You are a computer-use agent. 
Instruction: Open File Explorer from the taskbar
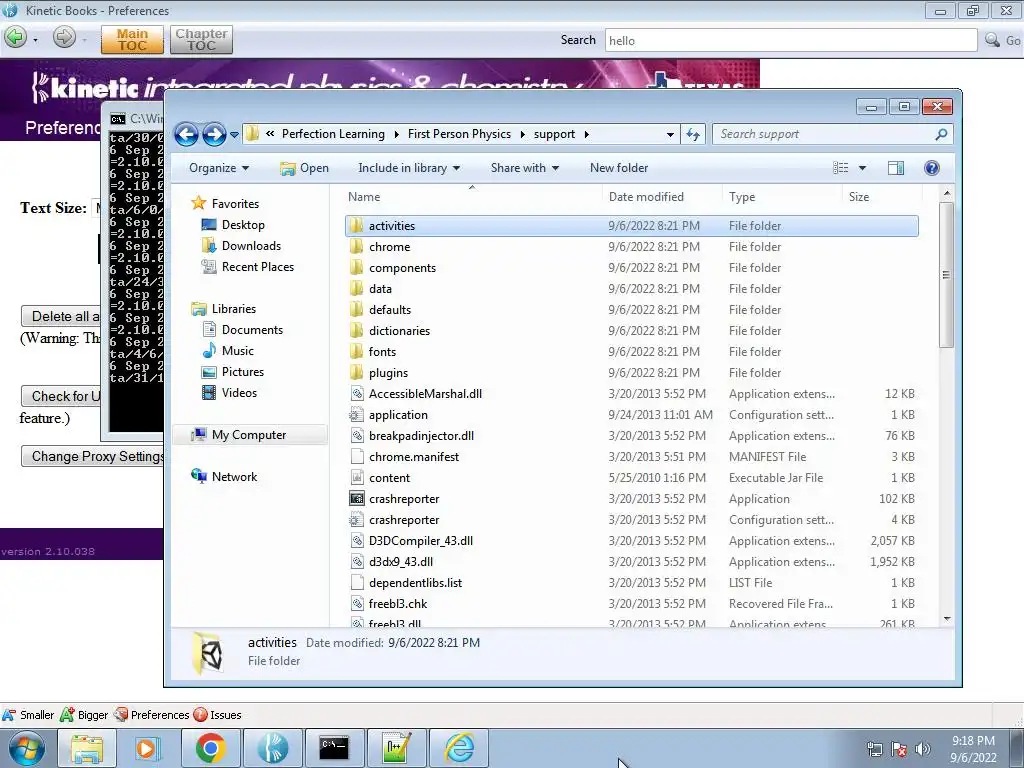point(87,748)
